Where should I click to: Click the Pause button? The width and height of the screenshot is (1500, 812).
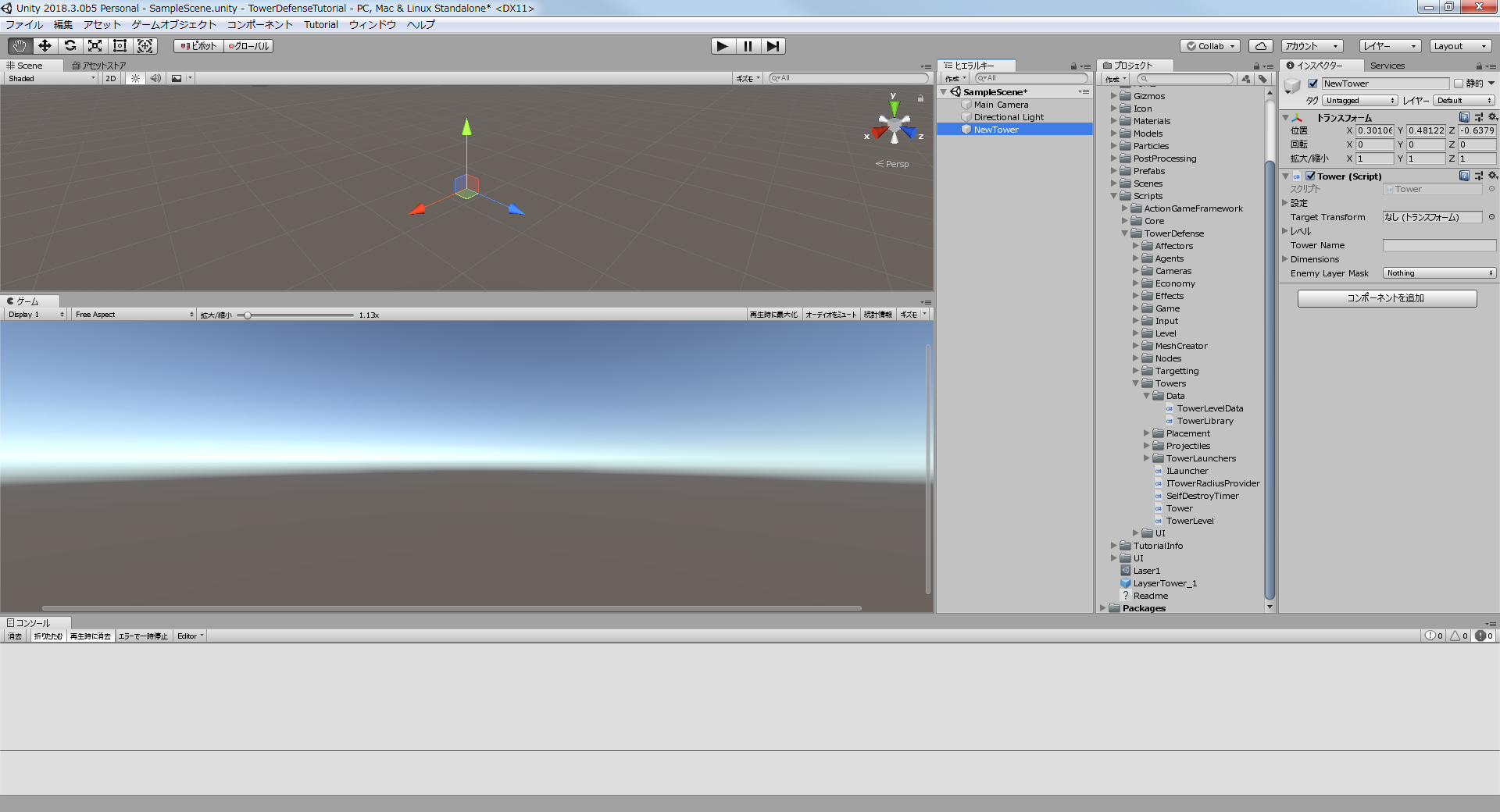click(x=748, y=46)
